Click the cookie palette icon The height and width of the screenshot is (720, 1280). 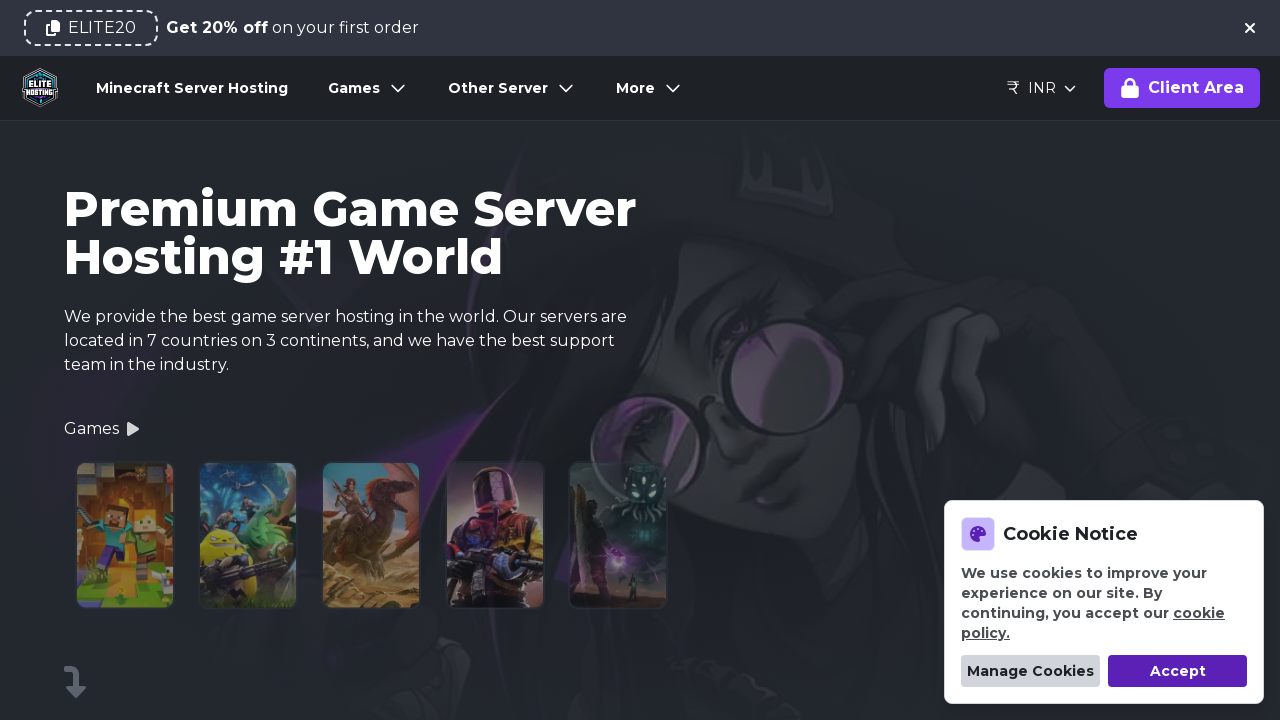click(x=978, y=534)
